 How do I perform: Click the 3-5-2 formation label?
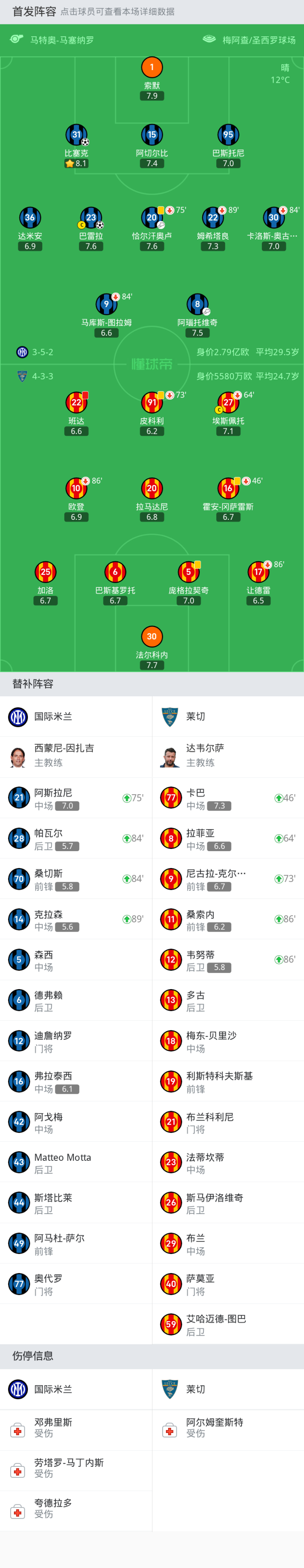pos(43,352)
